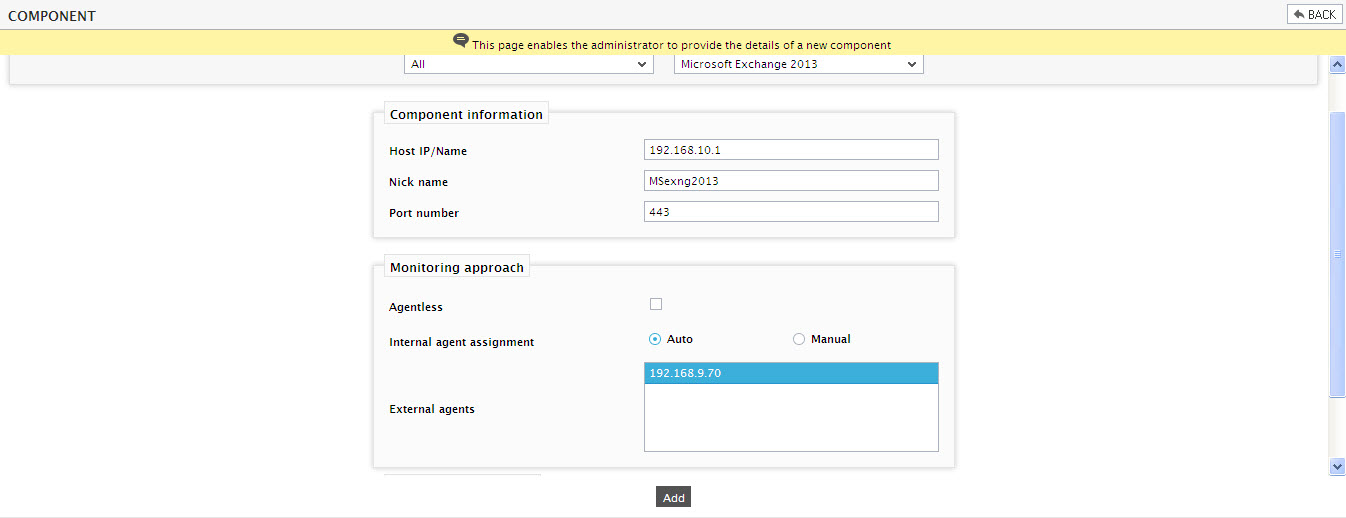
Task: Click the empty area of External agents list
Action: [x=791, y=417]
